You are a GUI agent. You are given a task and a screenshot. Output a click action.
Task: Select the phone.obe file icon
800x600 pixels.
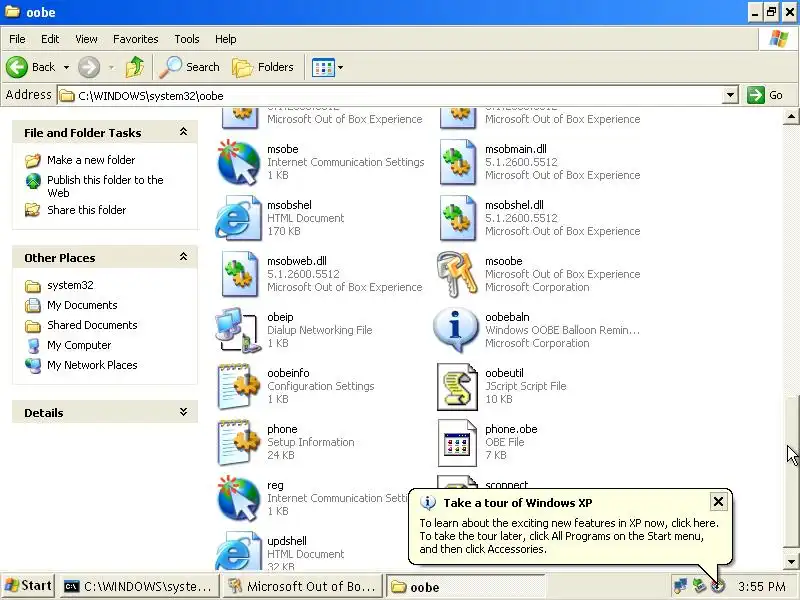click(x=457, y=443)
